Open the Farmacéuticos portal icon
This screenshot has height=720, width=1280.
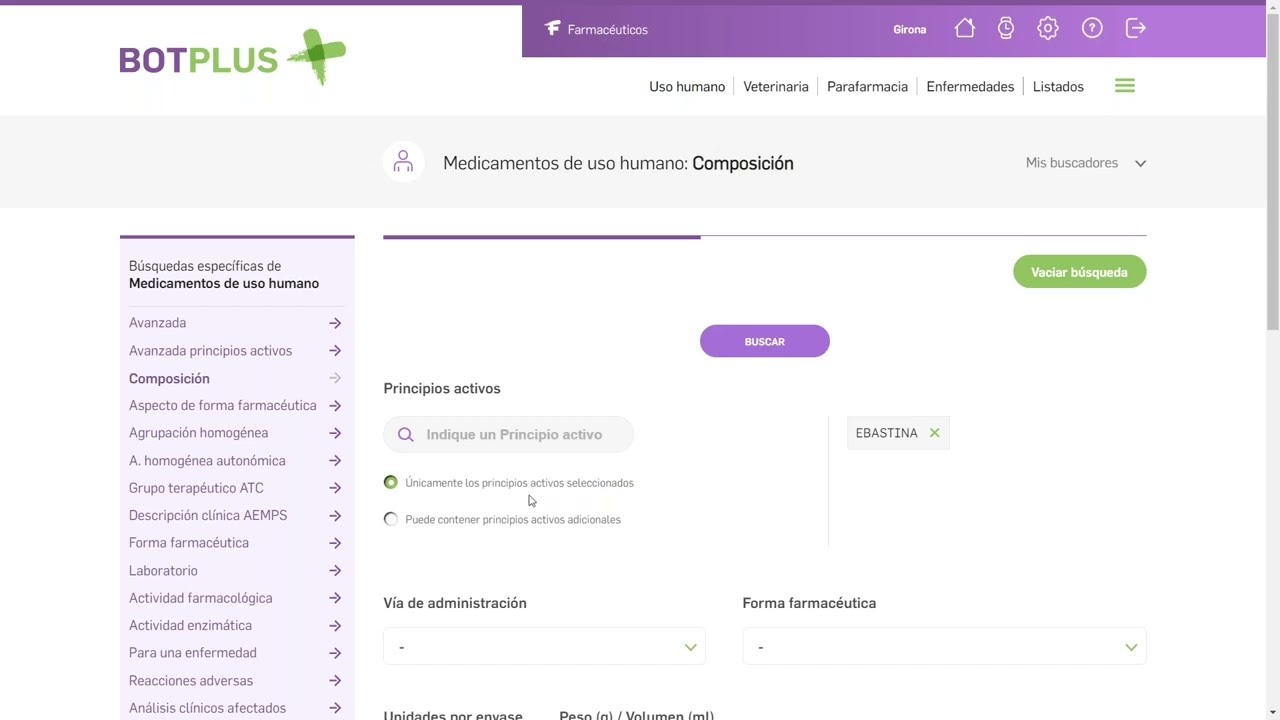point(552,29)
